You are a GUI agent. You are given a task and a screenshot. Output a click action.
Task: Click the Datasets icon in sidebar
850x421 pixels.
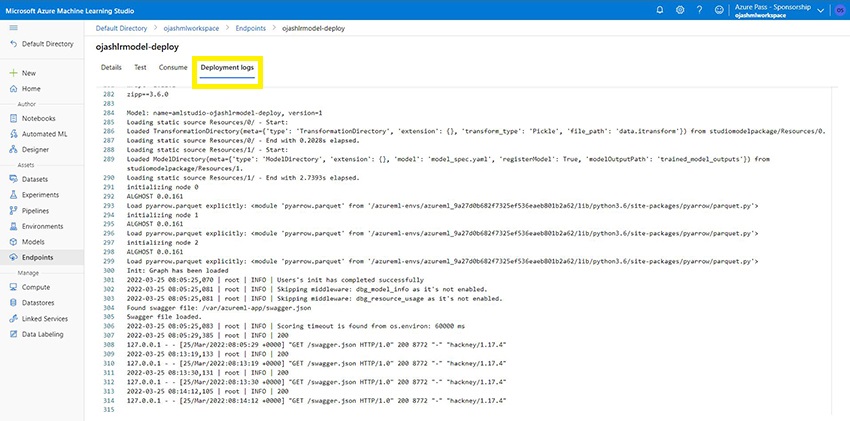pyautogui.click(x=14, y=179)
